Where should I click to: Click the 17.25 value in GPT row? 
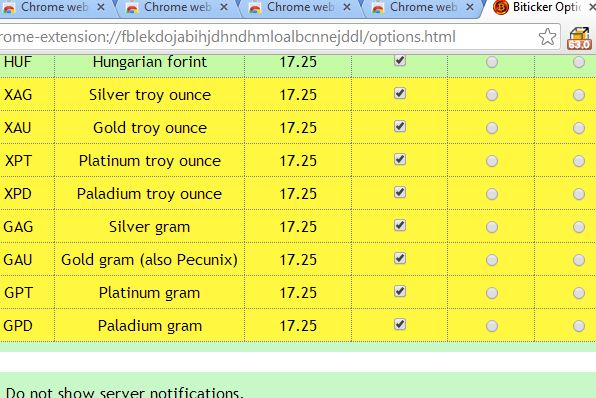coord(298,293)
